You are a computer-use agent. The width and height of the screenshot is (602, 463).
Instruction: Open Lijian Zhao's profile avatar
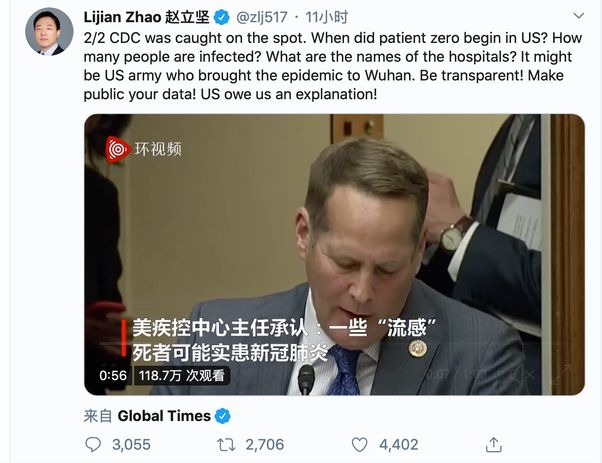[x=49, y=31]
